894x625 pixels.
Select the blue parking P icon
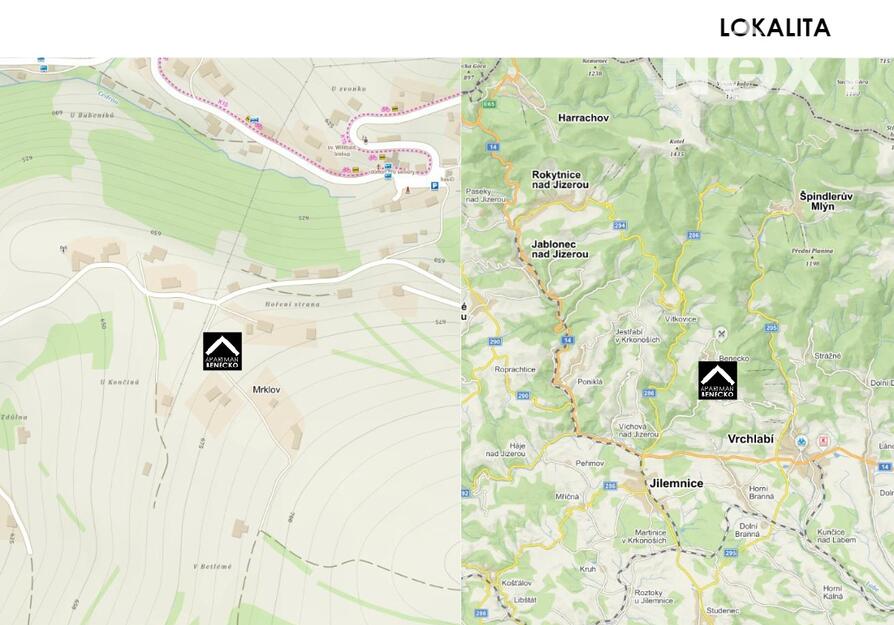pos(434,185)
